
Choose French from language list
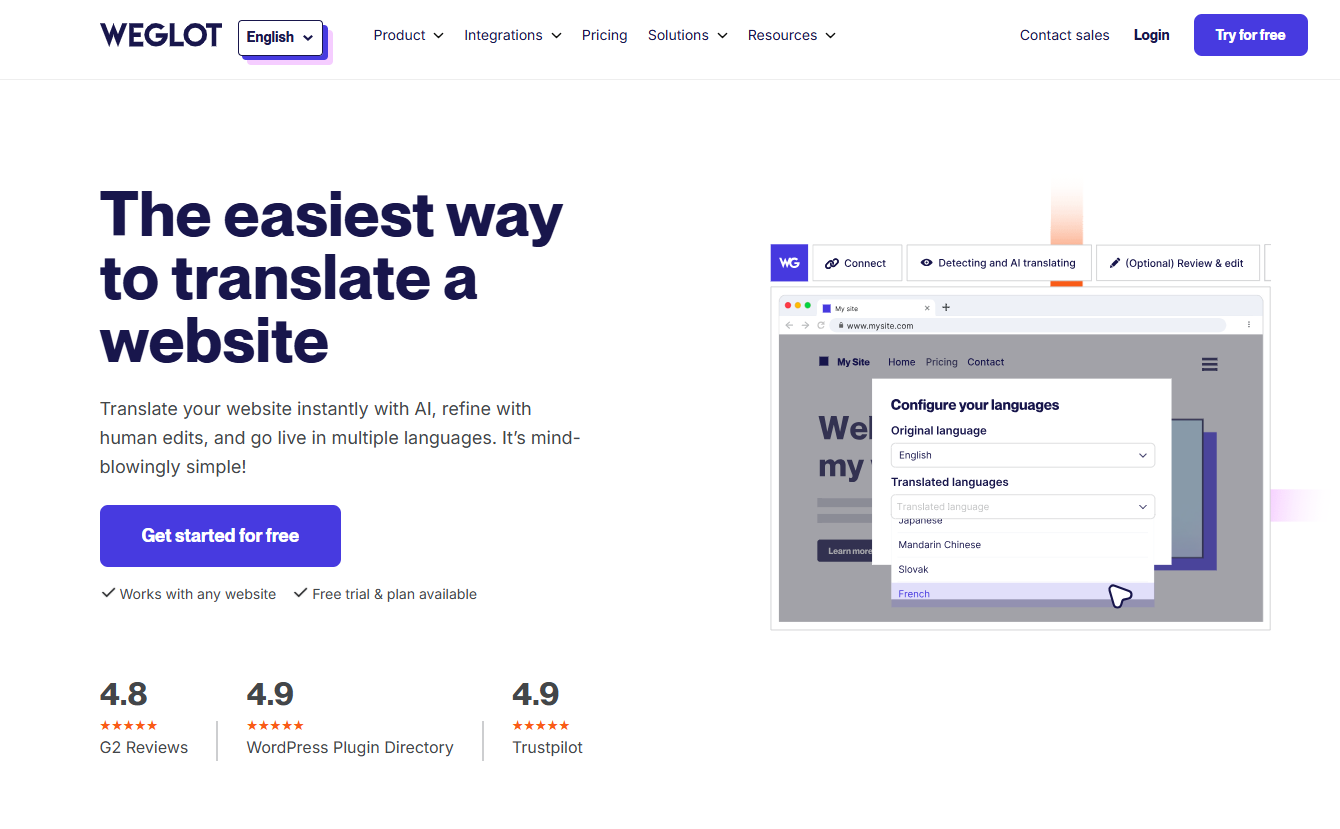click(1023, 594)
